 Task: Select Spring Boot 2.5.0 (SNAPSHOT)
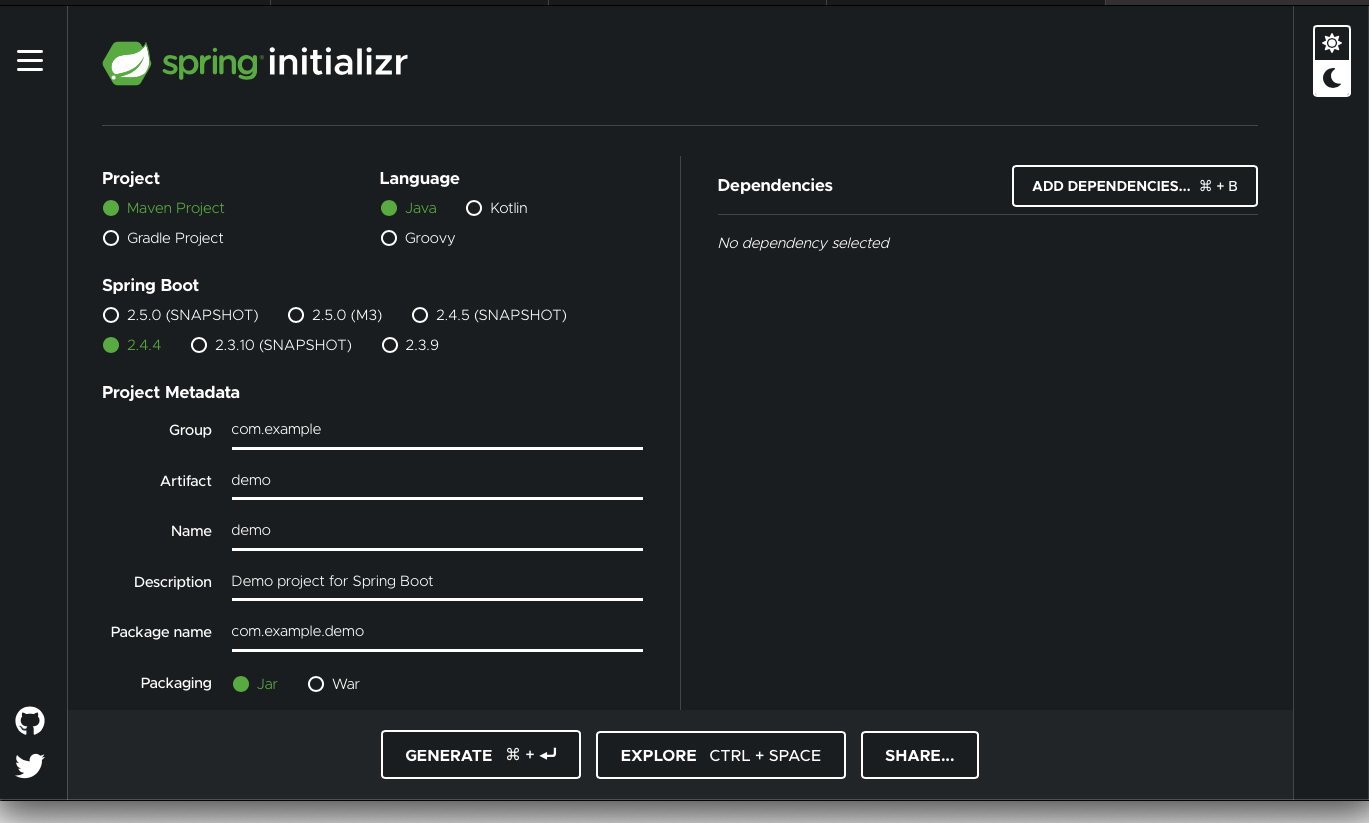(180, 315)
